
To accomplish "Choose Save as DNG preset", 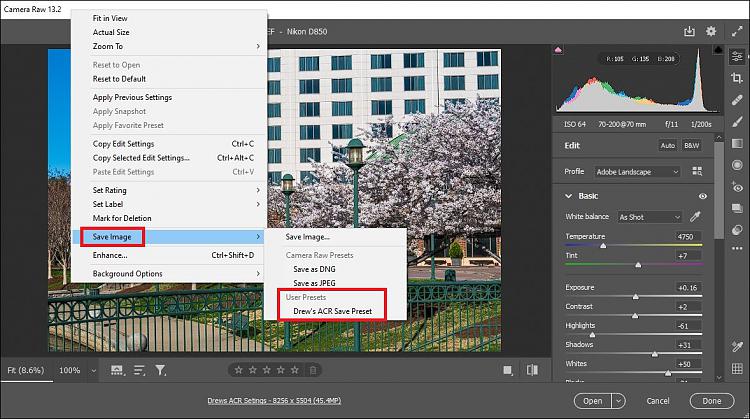I will (x=335, y=269).
